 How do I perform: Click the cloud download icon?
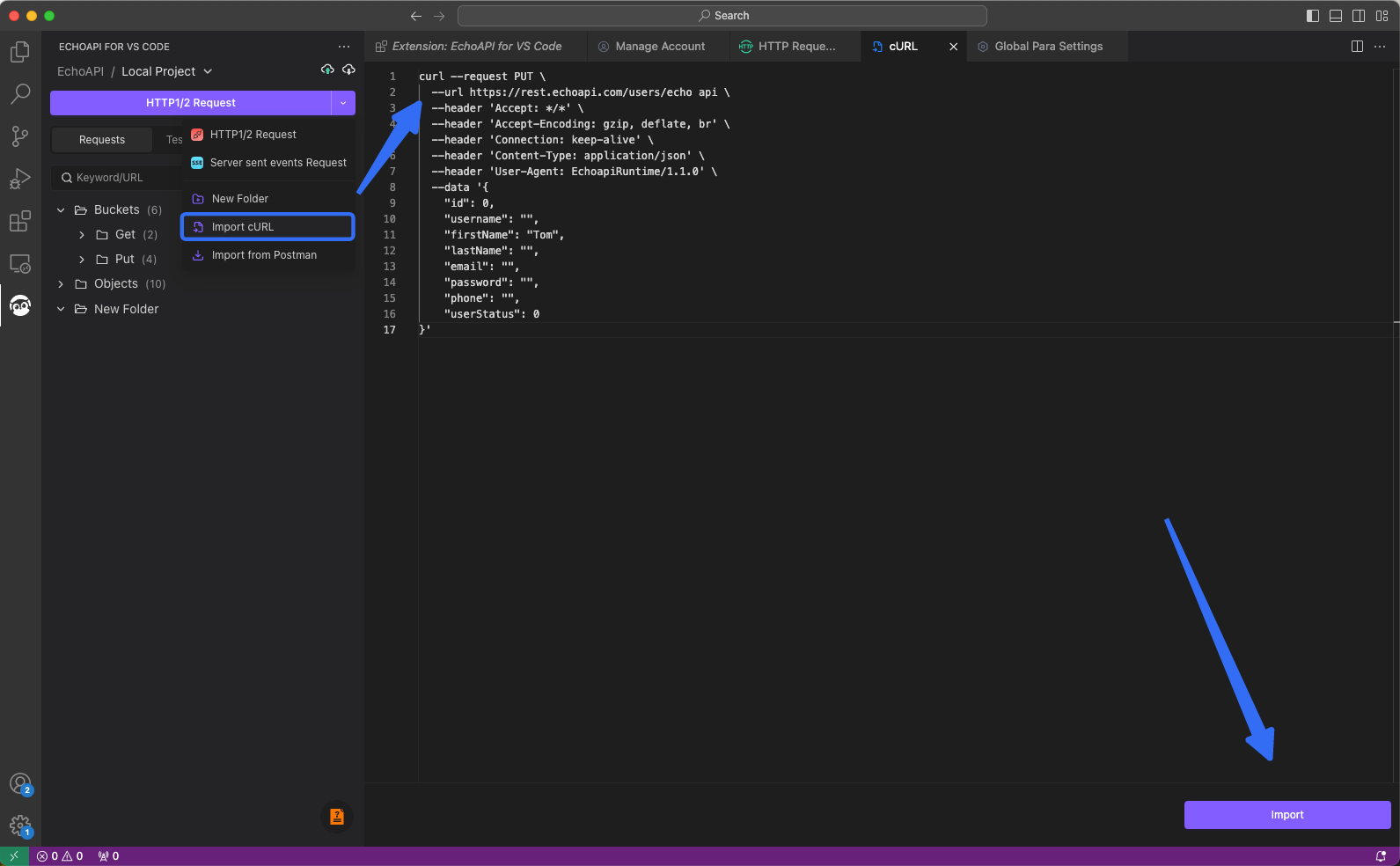coord(348,70)
